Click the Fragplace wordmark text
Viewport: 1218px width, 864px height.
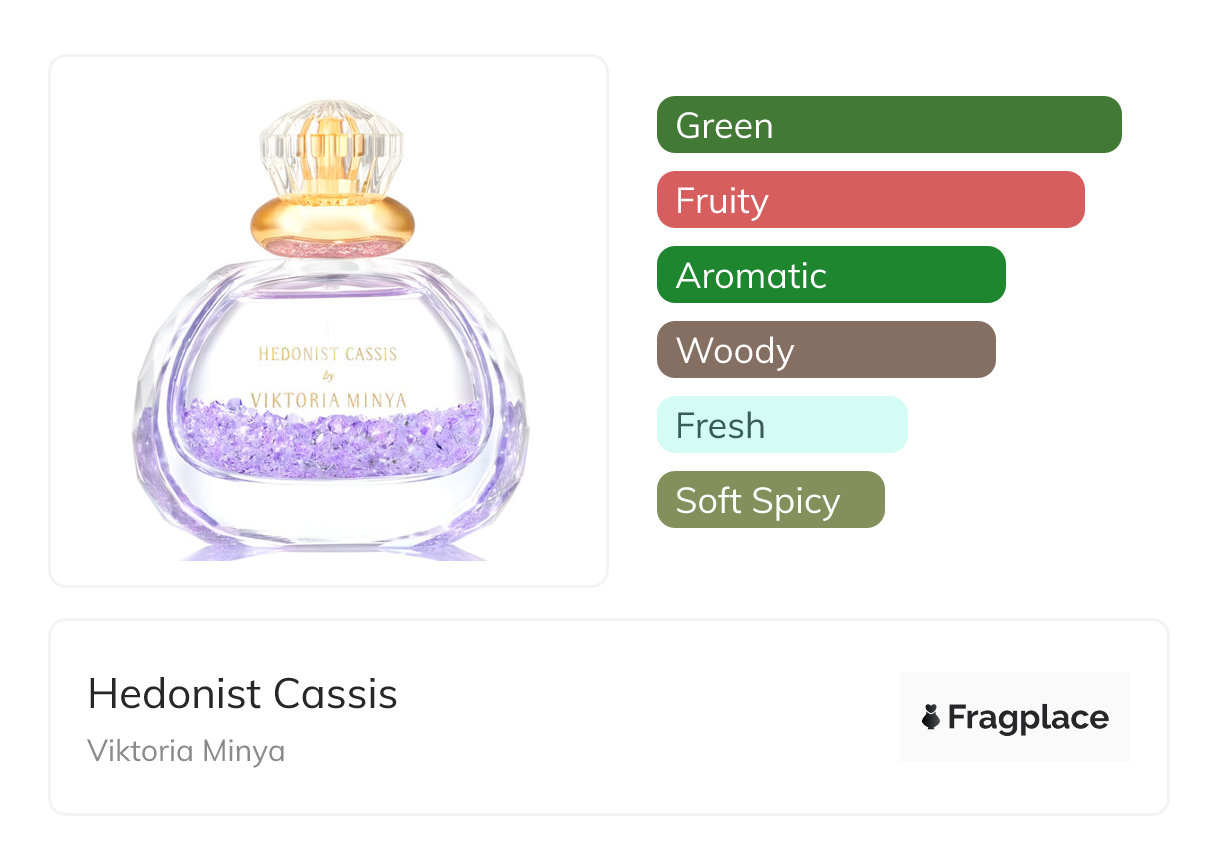(x=1028, y=717)
